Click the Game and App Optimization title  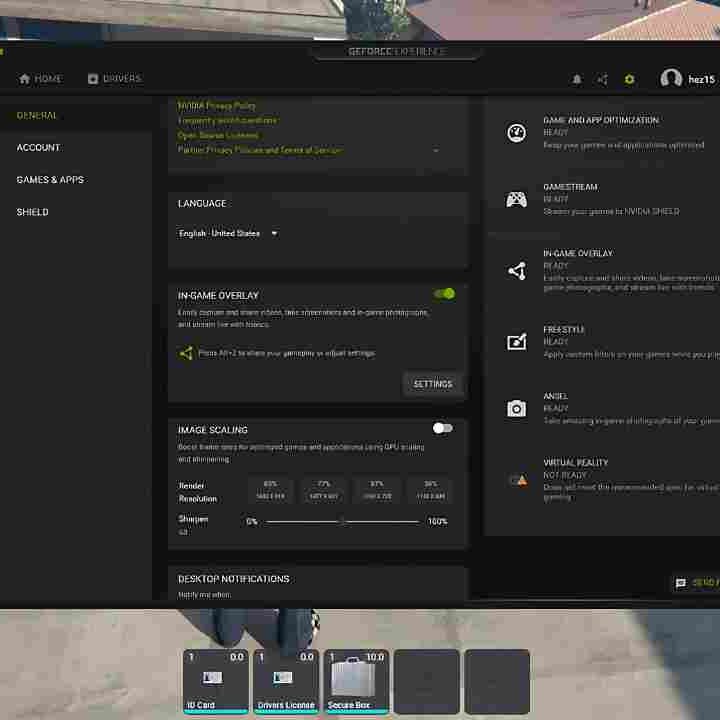pyautogui.click(x=601, y=120)
